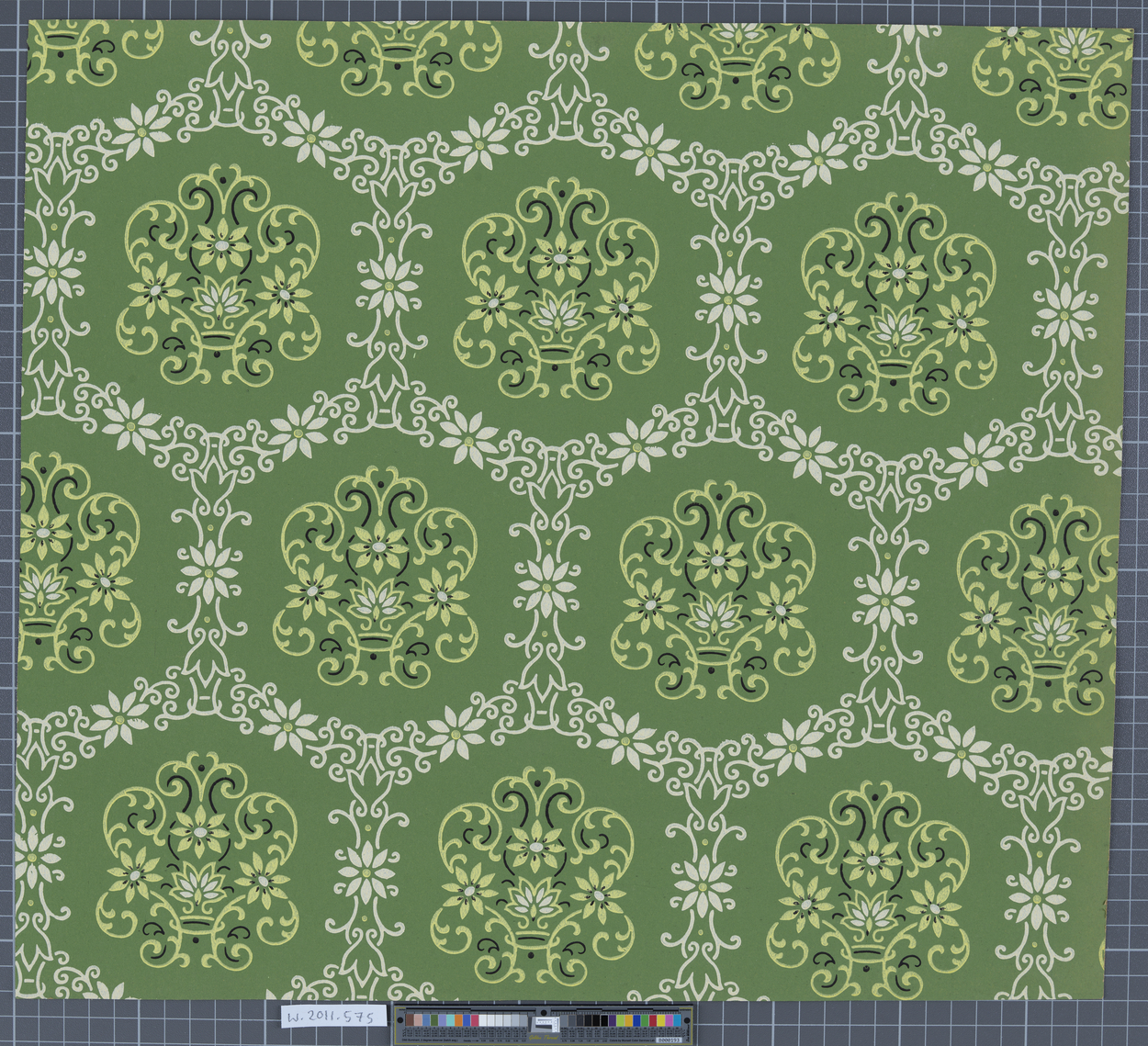Select the purple swatch on the calibration strip
The height and width of the screenshot is (1046, 1148).
tap(613, 1020)
